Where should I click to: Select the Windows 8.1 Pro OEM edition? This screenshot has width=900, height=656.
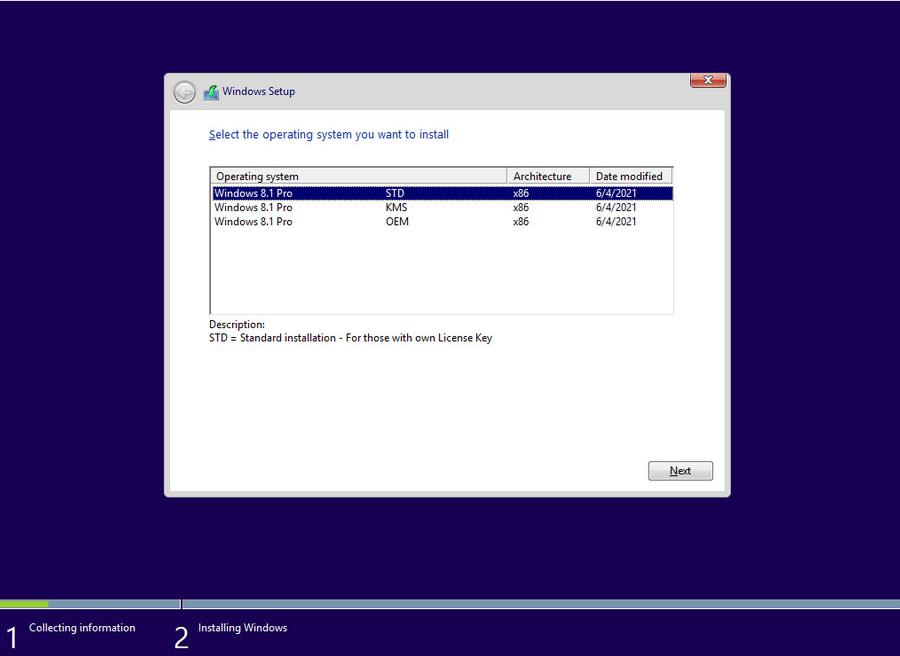(x=300, y=221)
